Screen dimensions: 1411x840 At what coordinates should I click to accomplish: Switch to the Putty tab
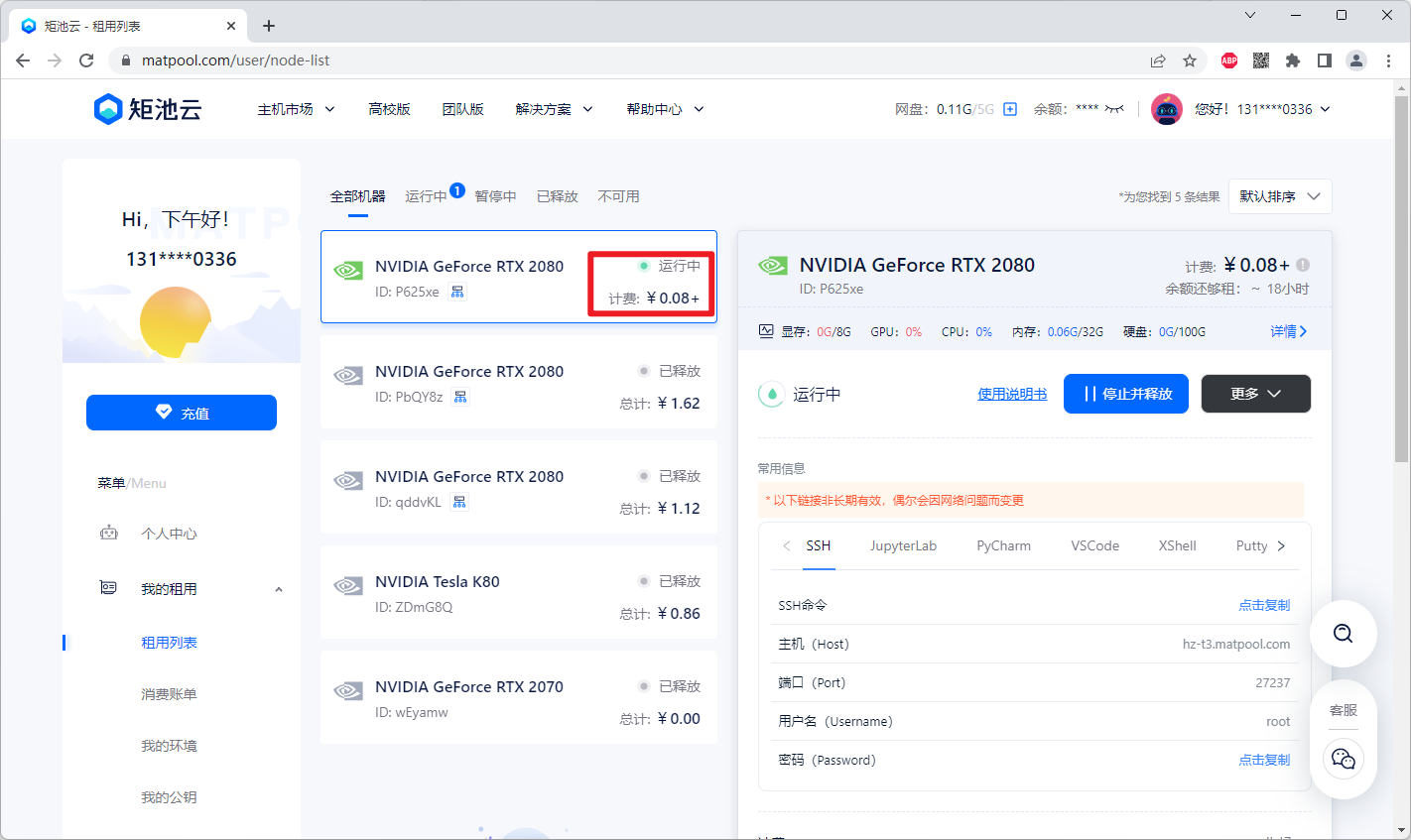pyautogui.click(x=1252, y=545)
